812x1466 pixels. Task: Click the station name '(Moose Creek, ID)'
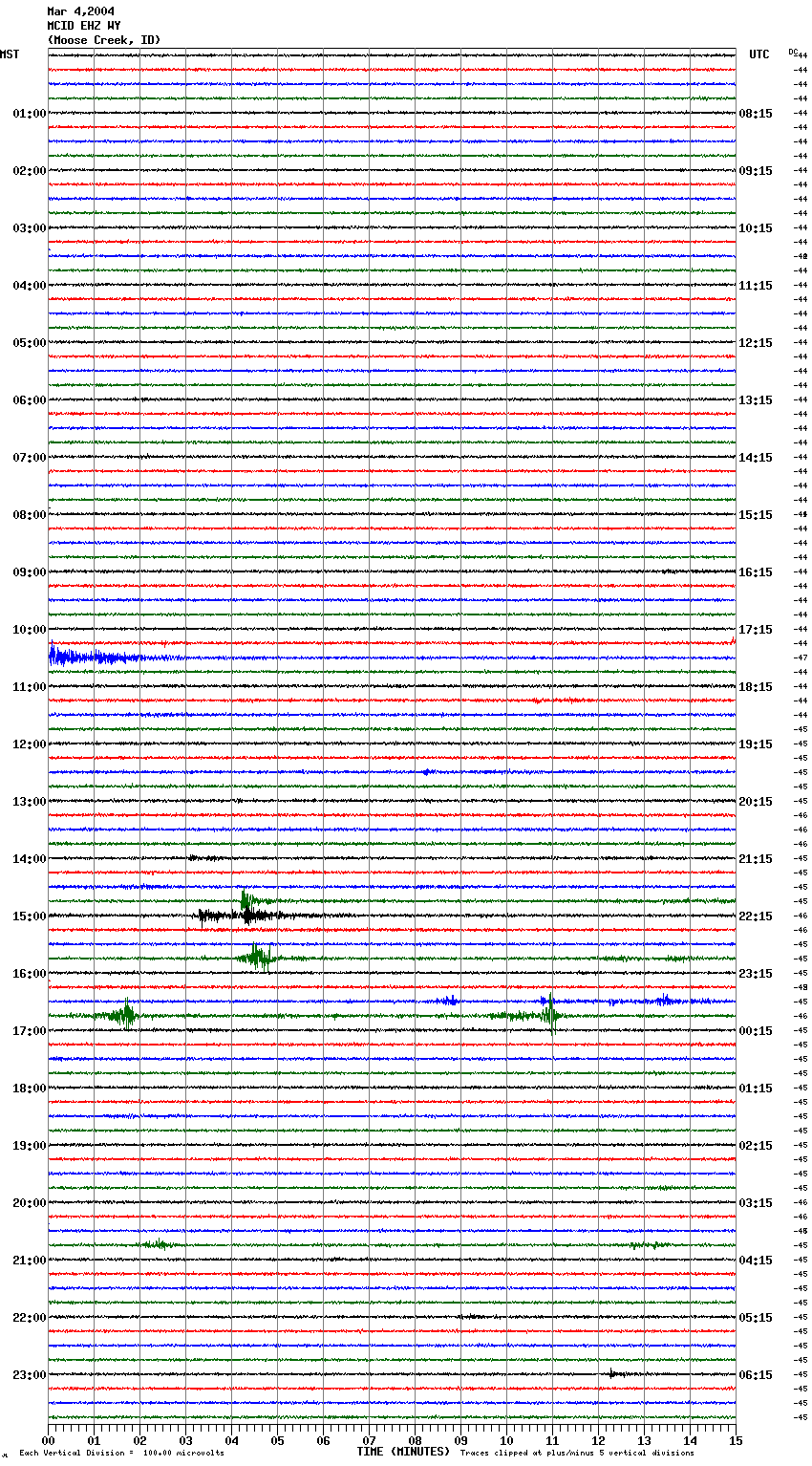[x=104, y=40]
